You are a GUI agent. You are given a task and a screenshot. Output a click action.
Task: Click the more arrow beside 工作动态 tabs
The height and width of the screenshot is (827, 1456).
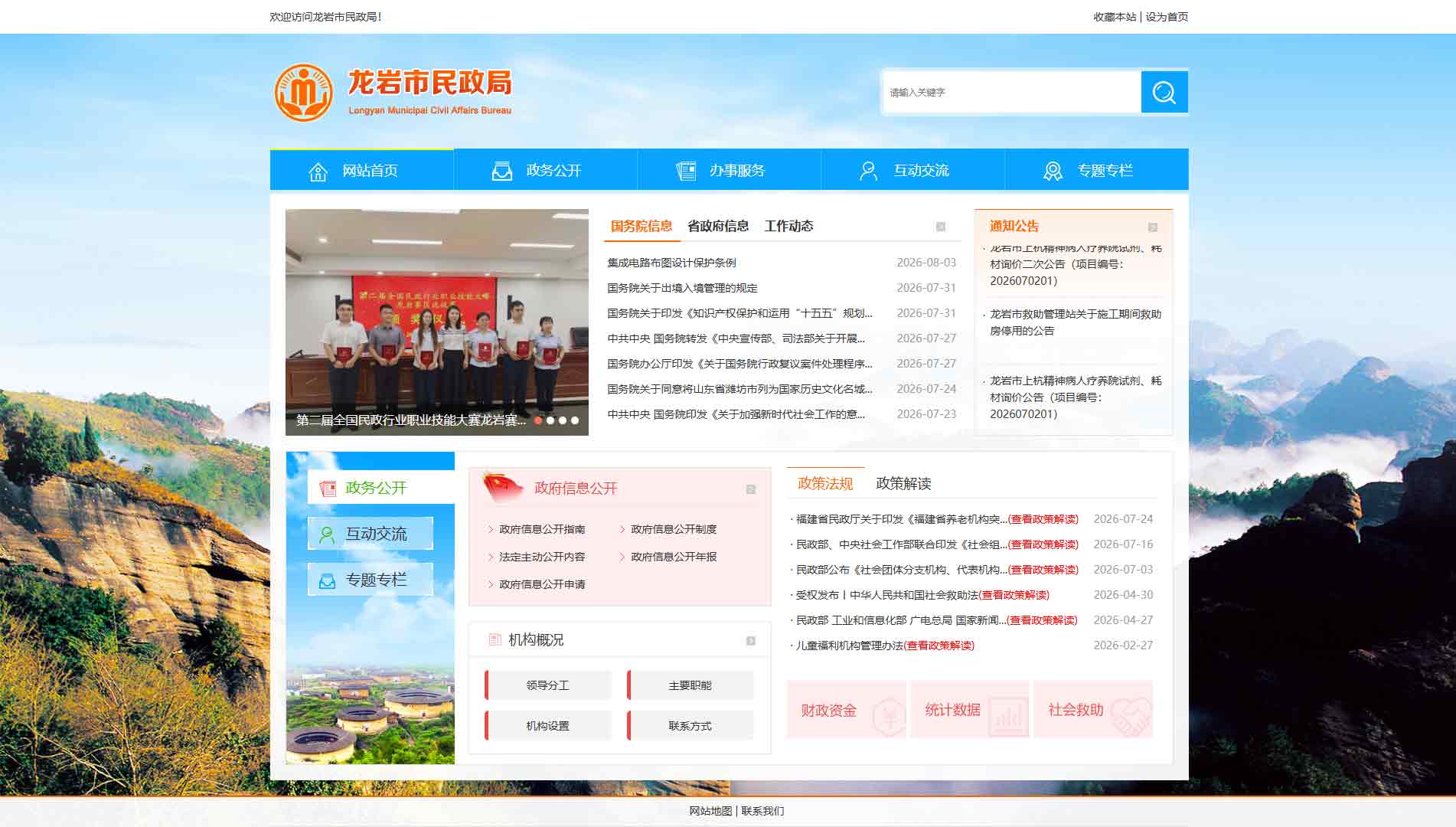[941, 227]
